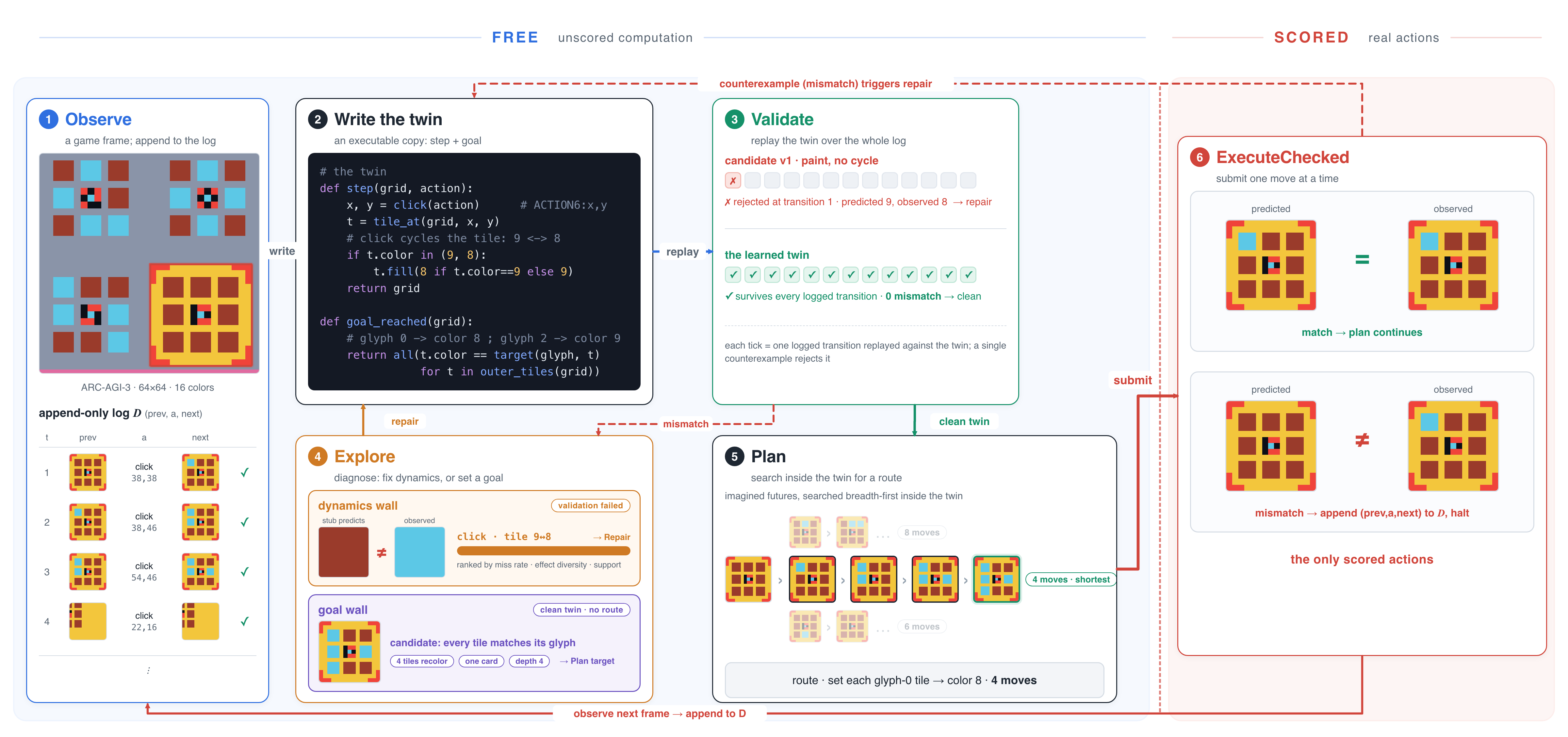Click the chevron before the final green-bordered plan frame
This screenshot has height=737, width=1568.
[x=965, y=581]
